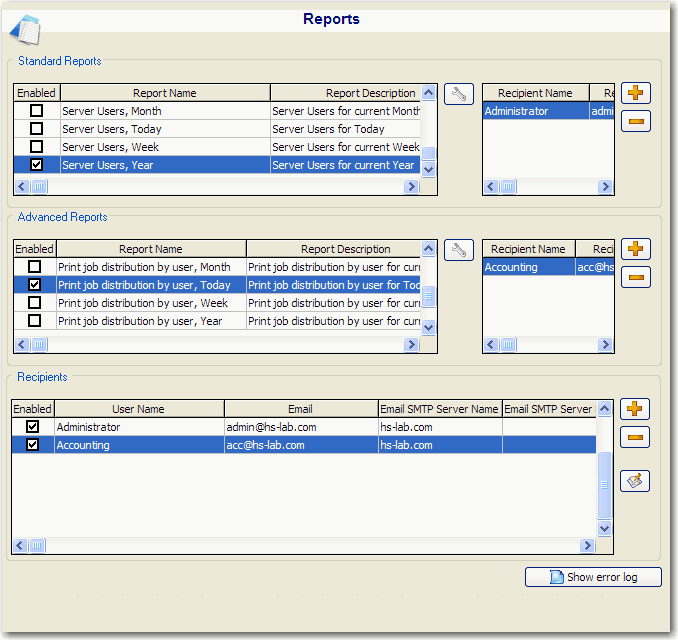Click vertical scrollbar thumb in Advanced Reports

tap(428, 296)
